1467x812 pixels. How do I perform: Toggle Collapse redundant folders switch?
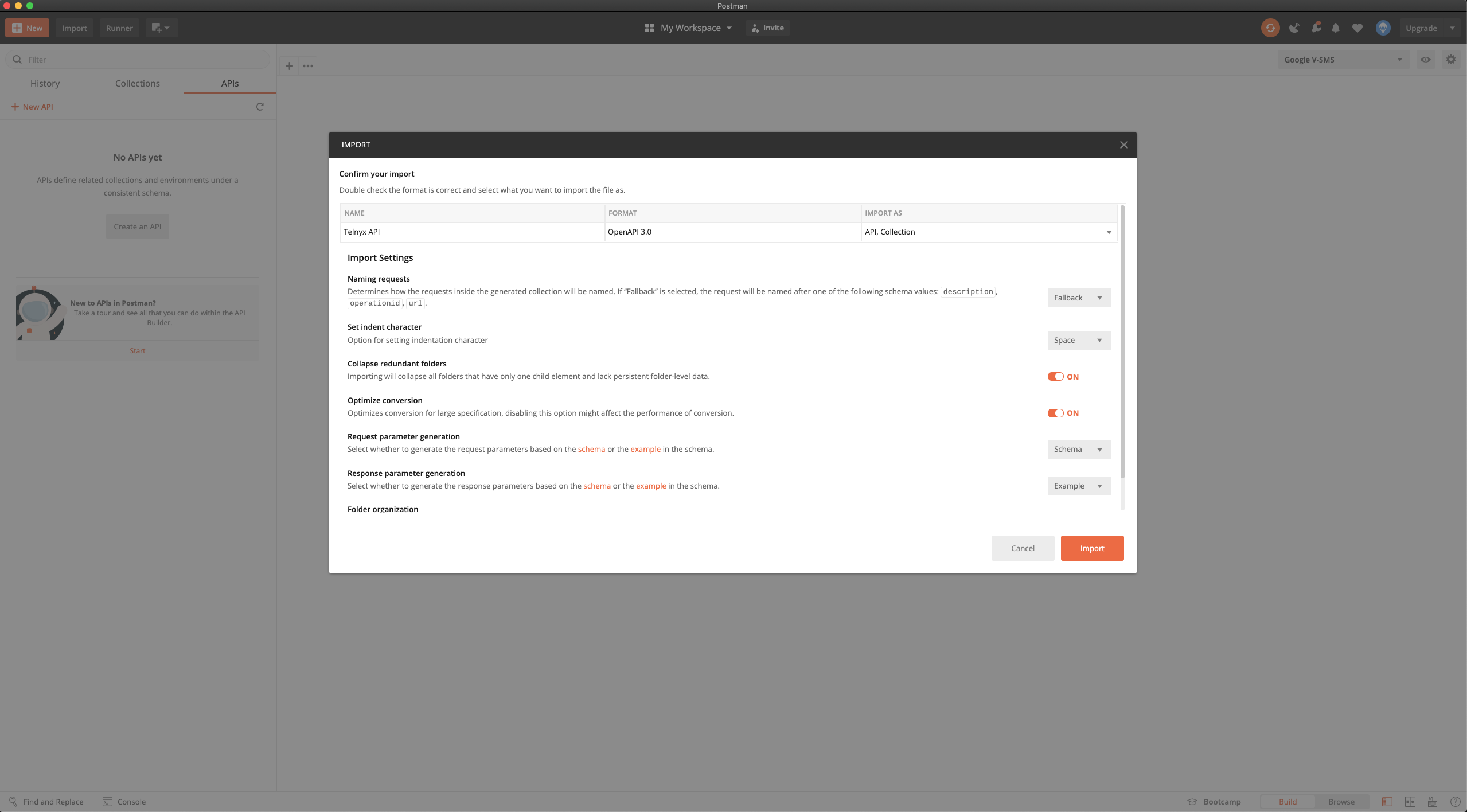tap(1055, 377)
